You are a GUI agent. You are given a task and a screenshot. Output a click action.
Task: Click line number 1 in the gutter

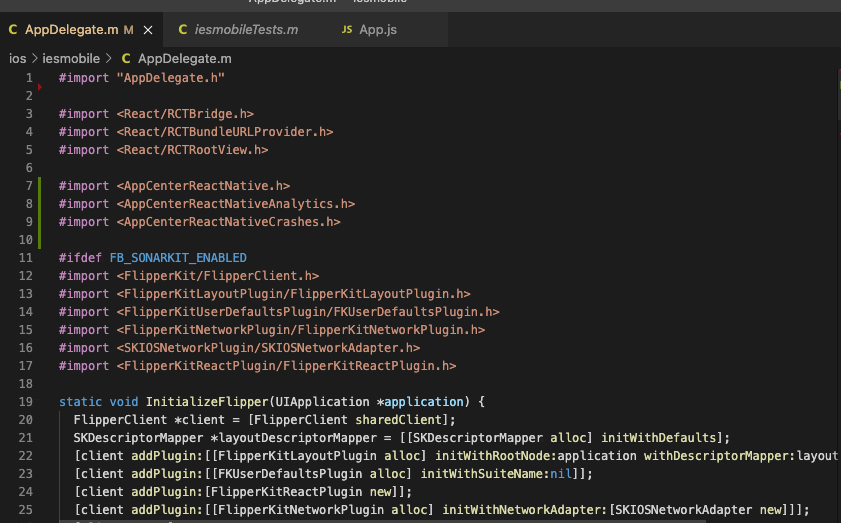coord(29,78)
